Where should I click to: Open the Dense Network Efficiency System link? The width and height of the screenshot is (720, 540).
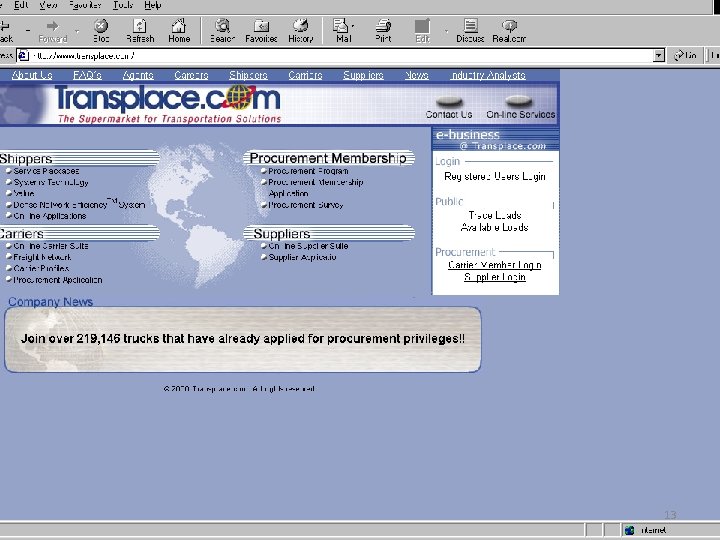click(79, 204)
